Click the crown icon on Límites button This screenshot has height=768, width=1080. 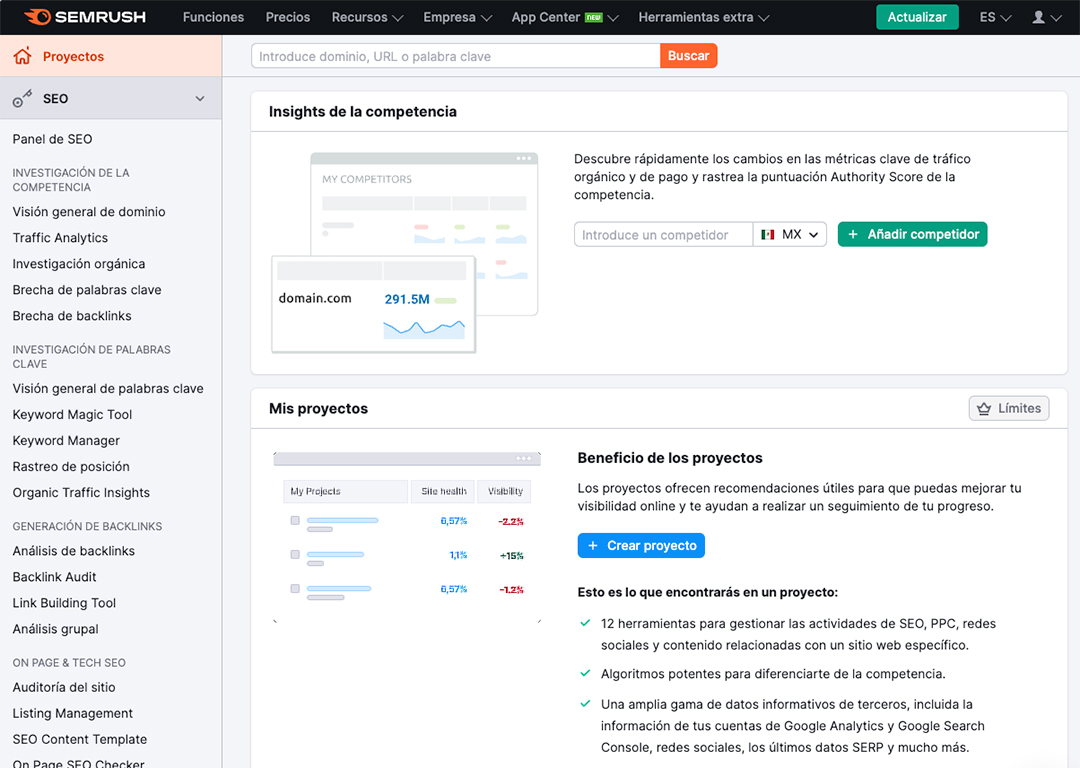tap(984, 408)
